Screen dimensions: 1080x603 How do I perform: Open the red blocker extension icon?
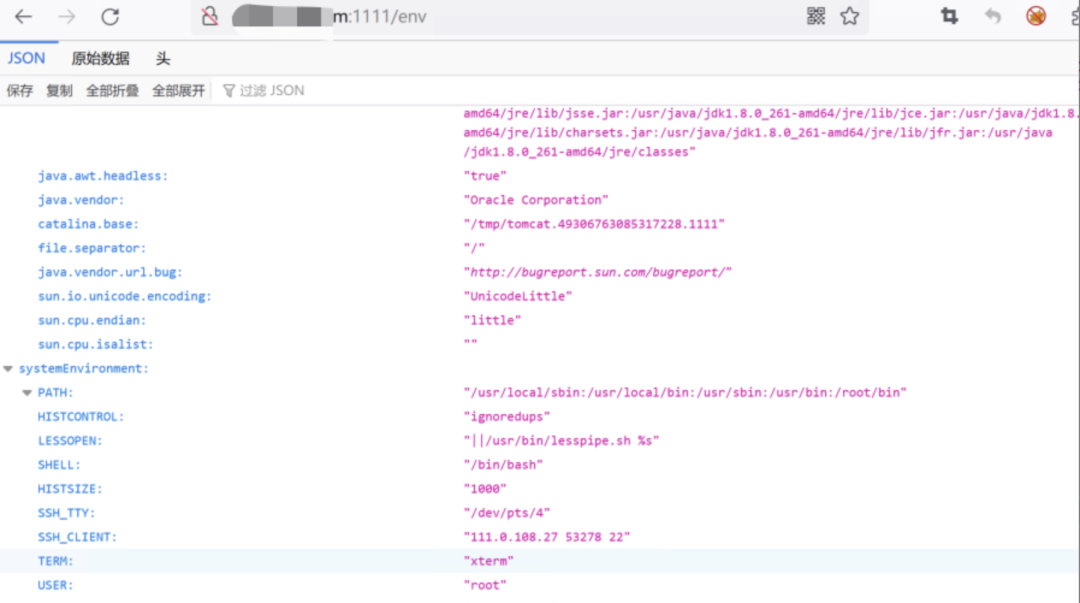pos(1036,16)
